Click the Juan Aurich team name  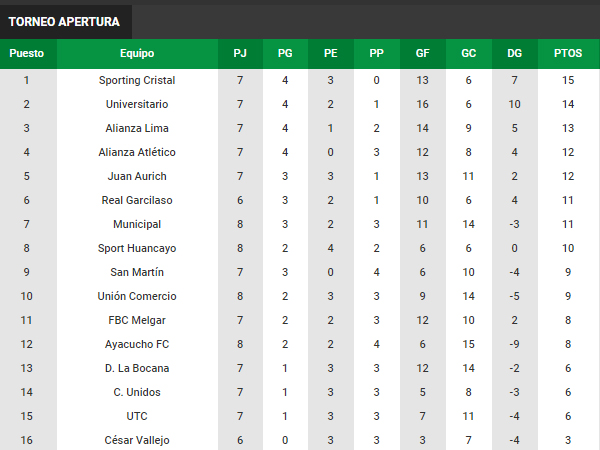tap(137, 176)
